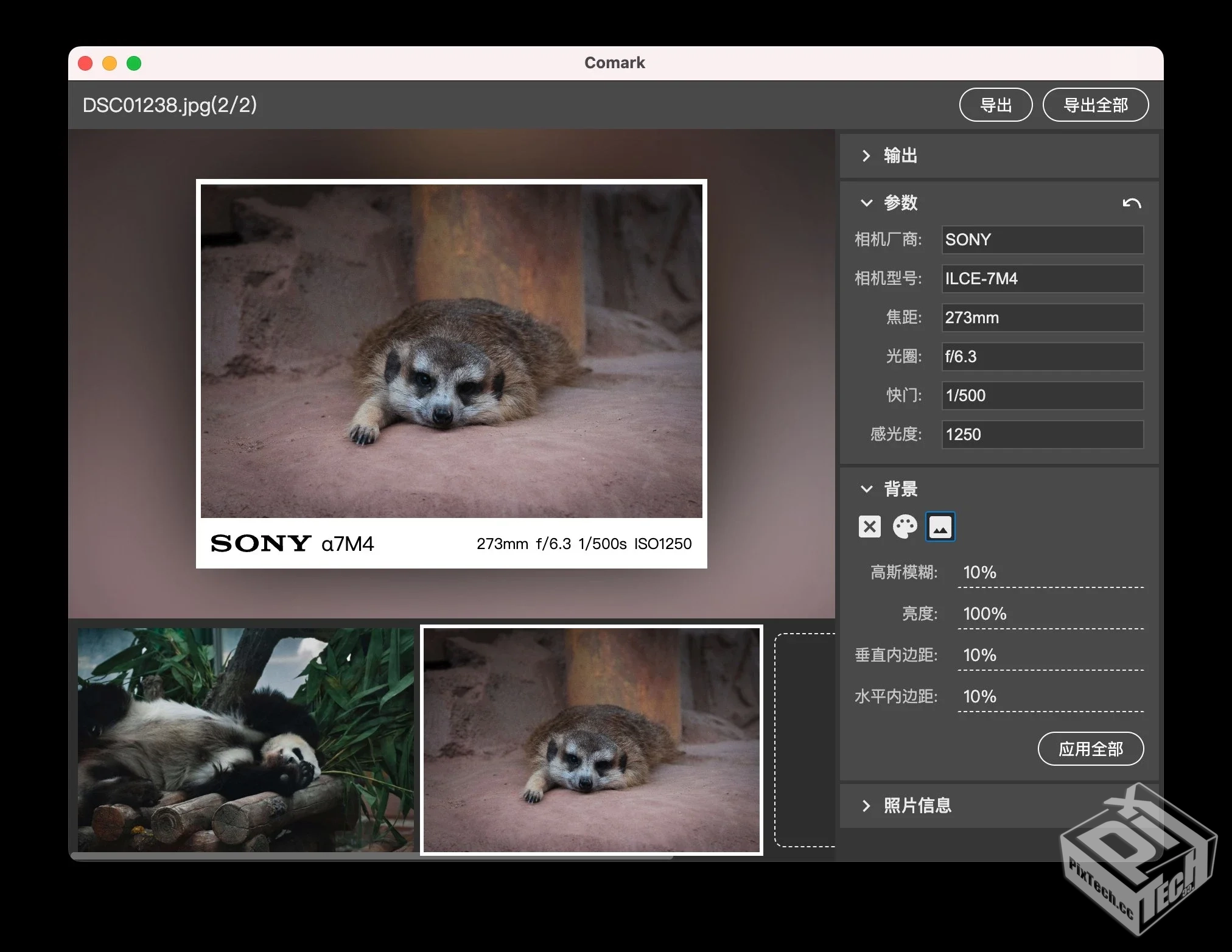Select the no-background X icon

(x=869, y=527)
